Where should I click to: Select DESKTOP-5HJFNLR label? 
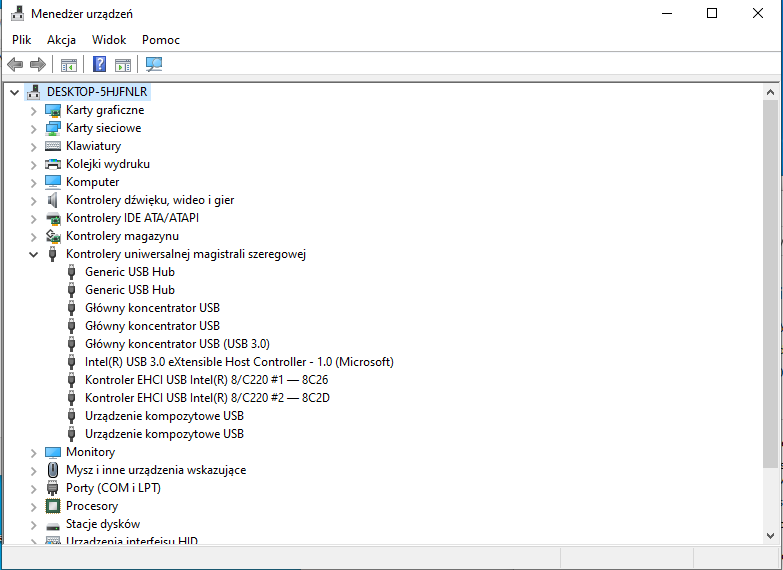pyautogui.click(x=97, y=92)
